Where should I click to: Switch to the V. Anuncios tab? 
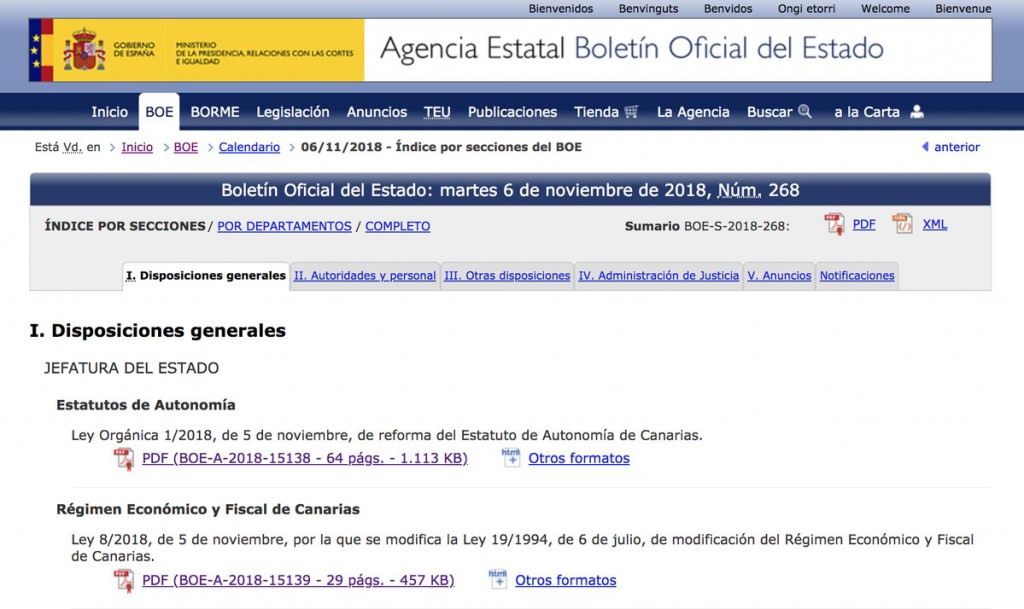click(x=780, y=275)
